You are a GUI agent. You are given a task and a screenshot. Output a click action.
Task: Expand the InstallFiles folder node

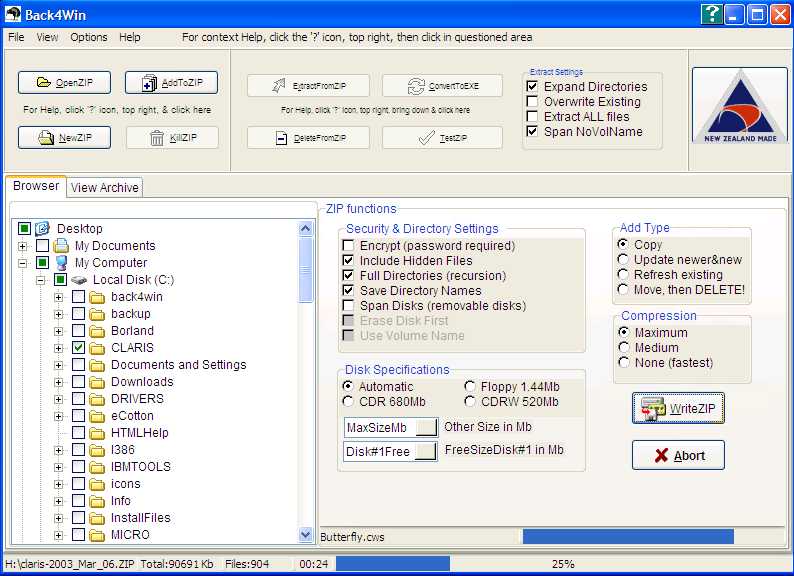[x=59, y=518]
